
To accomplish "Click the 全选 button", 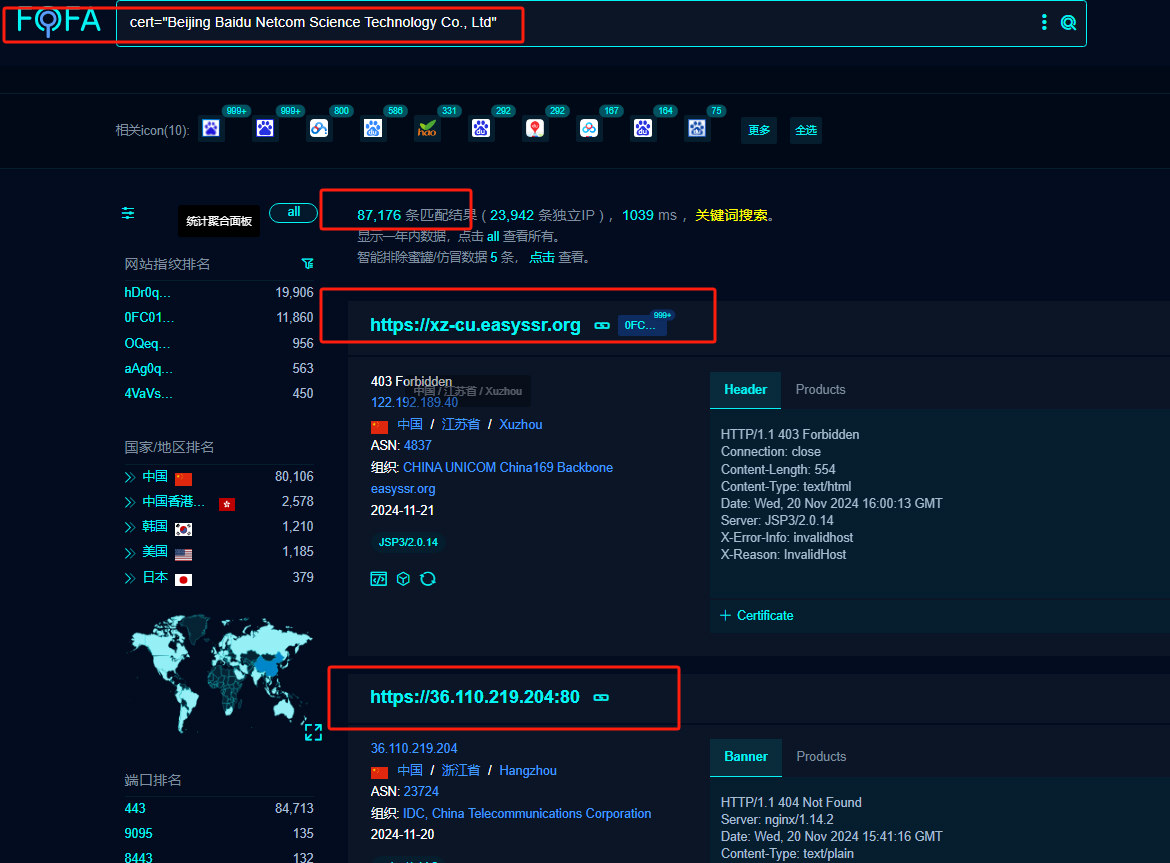I will click(806, 130).
